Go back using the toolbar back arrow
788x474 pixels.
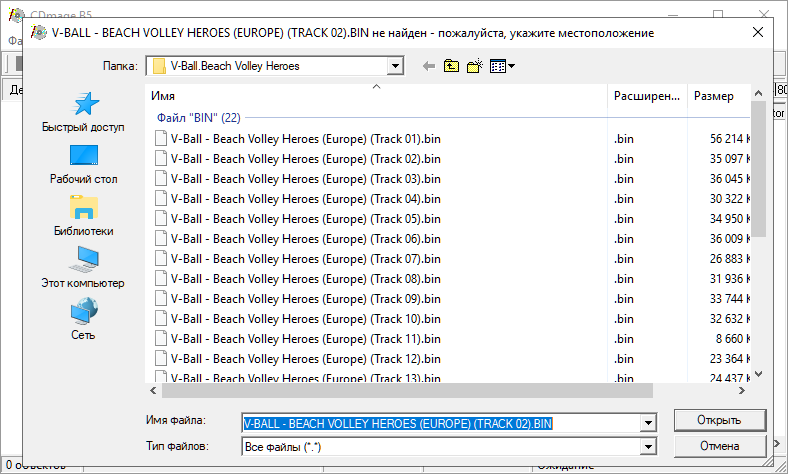pyautogui.click(x=429, y=66)
